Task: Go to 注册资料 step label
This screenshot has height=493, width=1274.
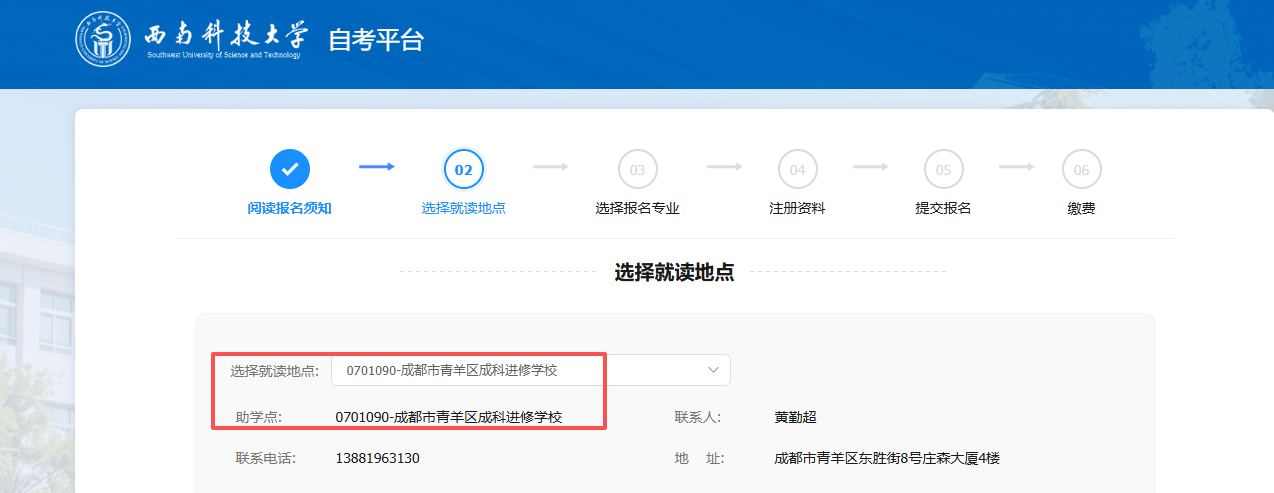Action: (x=797, y=208)
